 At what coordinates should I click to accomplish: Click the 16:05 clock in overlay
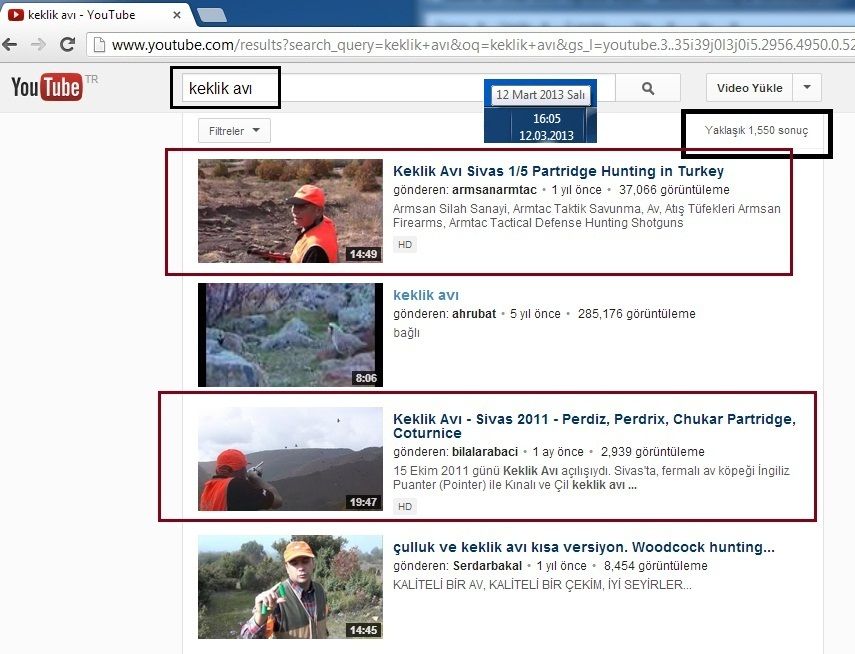(x=546, y=118)
